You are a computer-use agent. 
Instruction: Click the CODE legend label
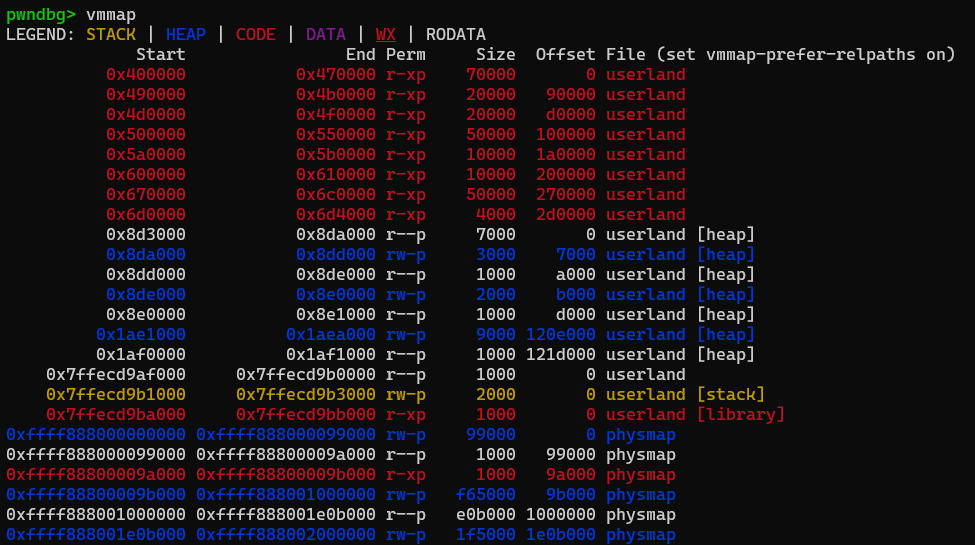(256, 34)
